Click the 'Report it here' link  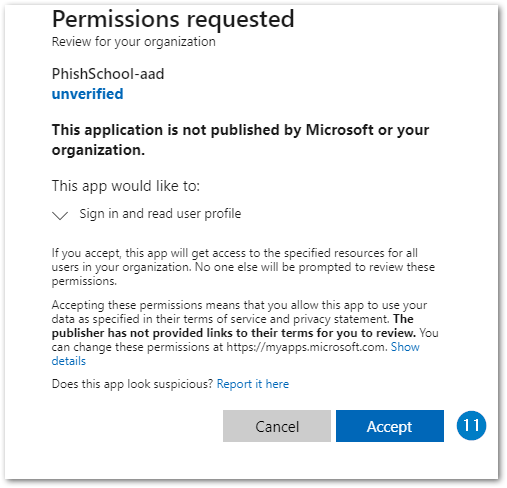pyautogui.click(x=253, y=384)
